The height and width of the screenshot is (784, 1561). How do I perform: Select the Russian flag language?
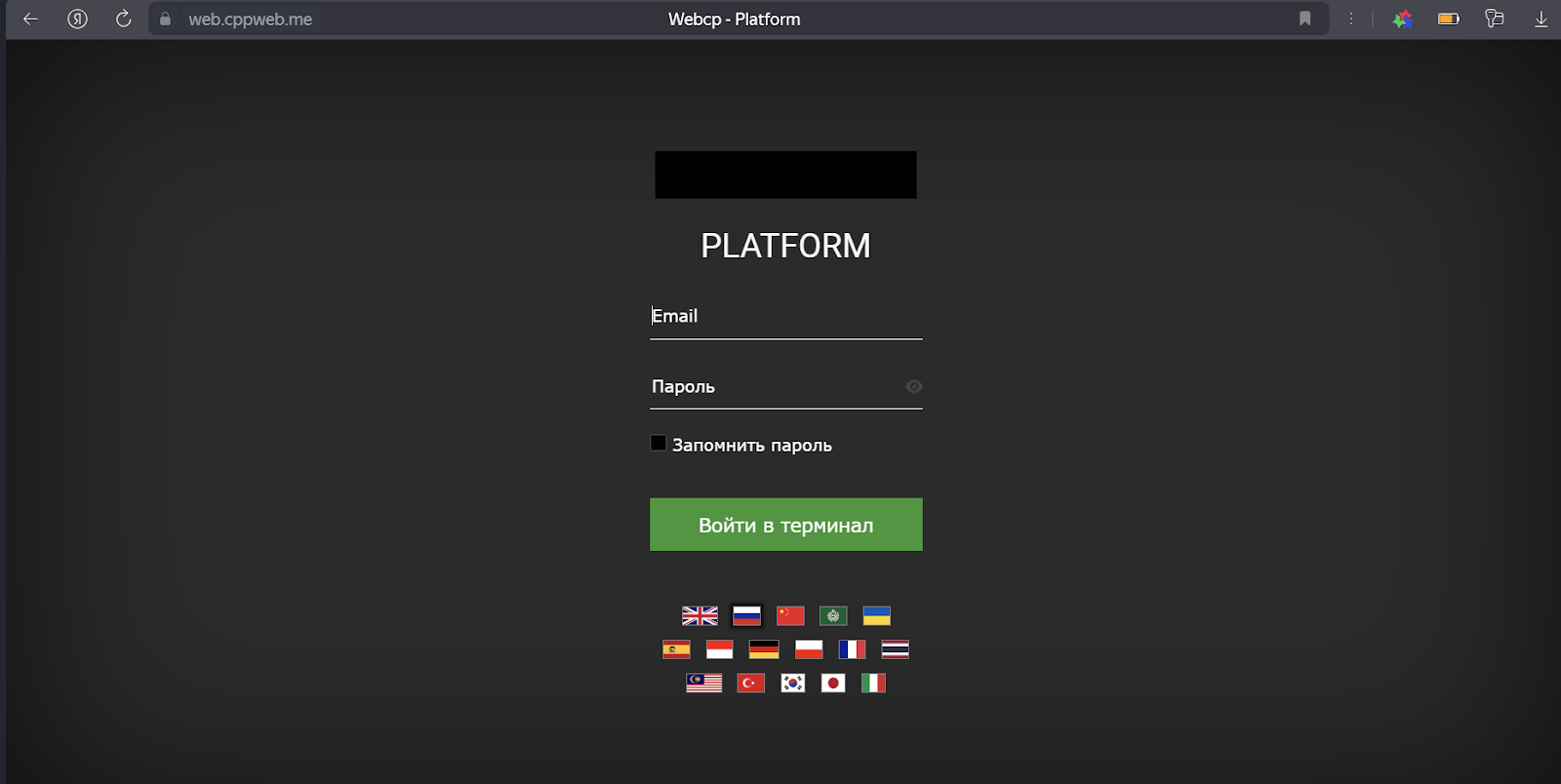pos(746,615)
